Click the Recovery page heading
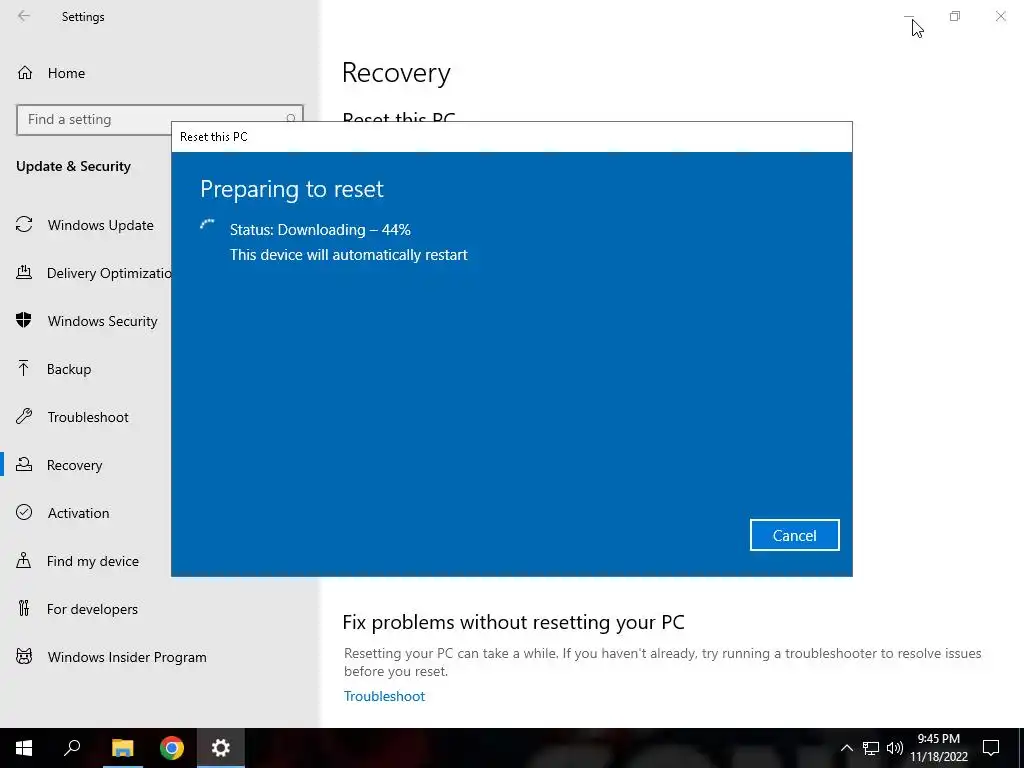The height and width of the screenshot is (768, 1024). pyautogui.click(x=396, y=72)
